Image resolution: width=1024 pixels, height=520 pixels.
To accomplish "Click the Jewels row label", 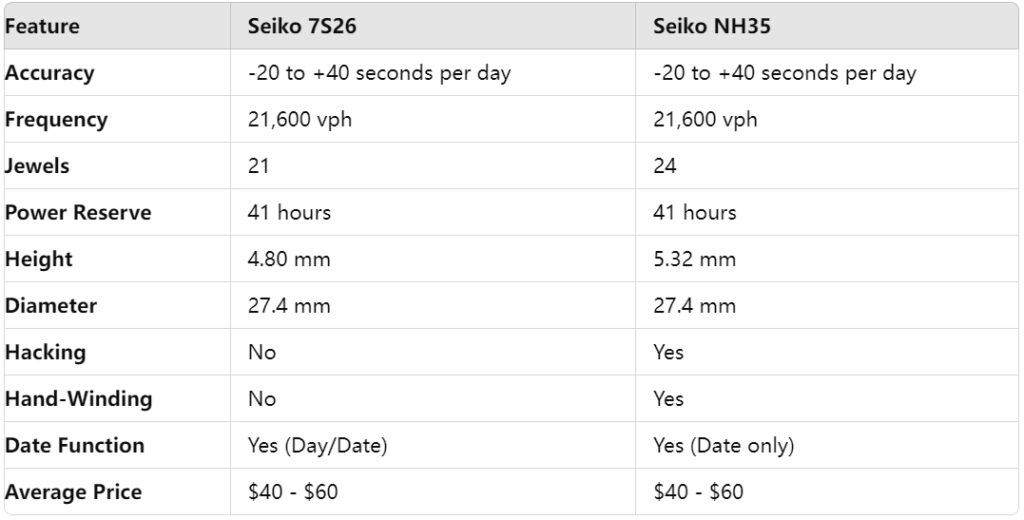I will point(37,166).
